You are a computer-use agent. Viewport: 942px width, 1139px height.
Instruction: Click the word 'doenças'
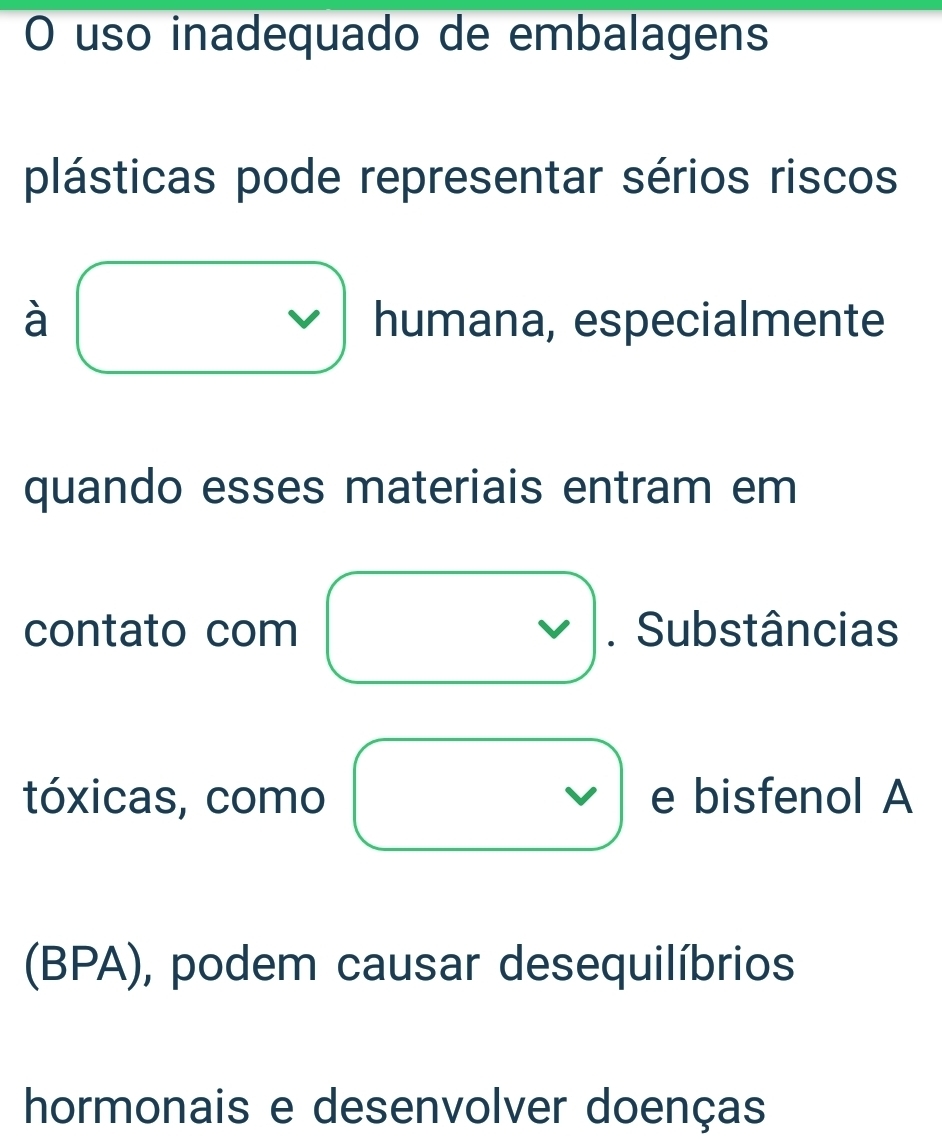[675, 1108]
